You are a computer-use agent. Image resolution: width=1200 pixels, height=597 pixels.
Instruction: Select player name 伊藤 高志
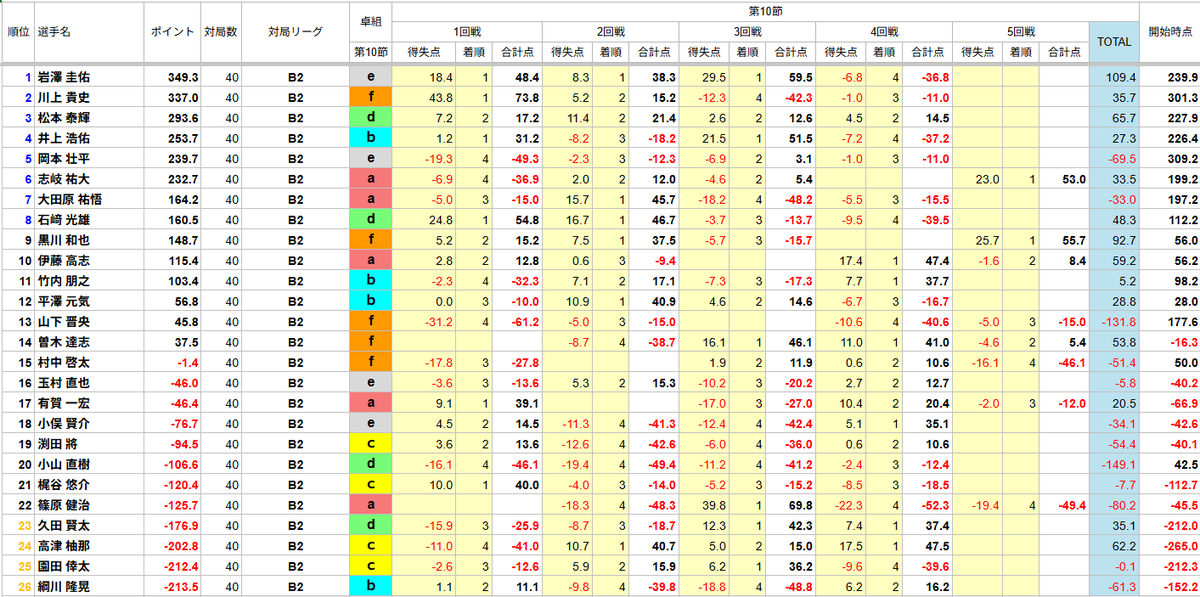[x=63, y=260]
